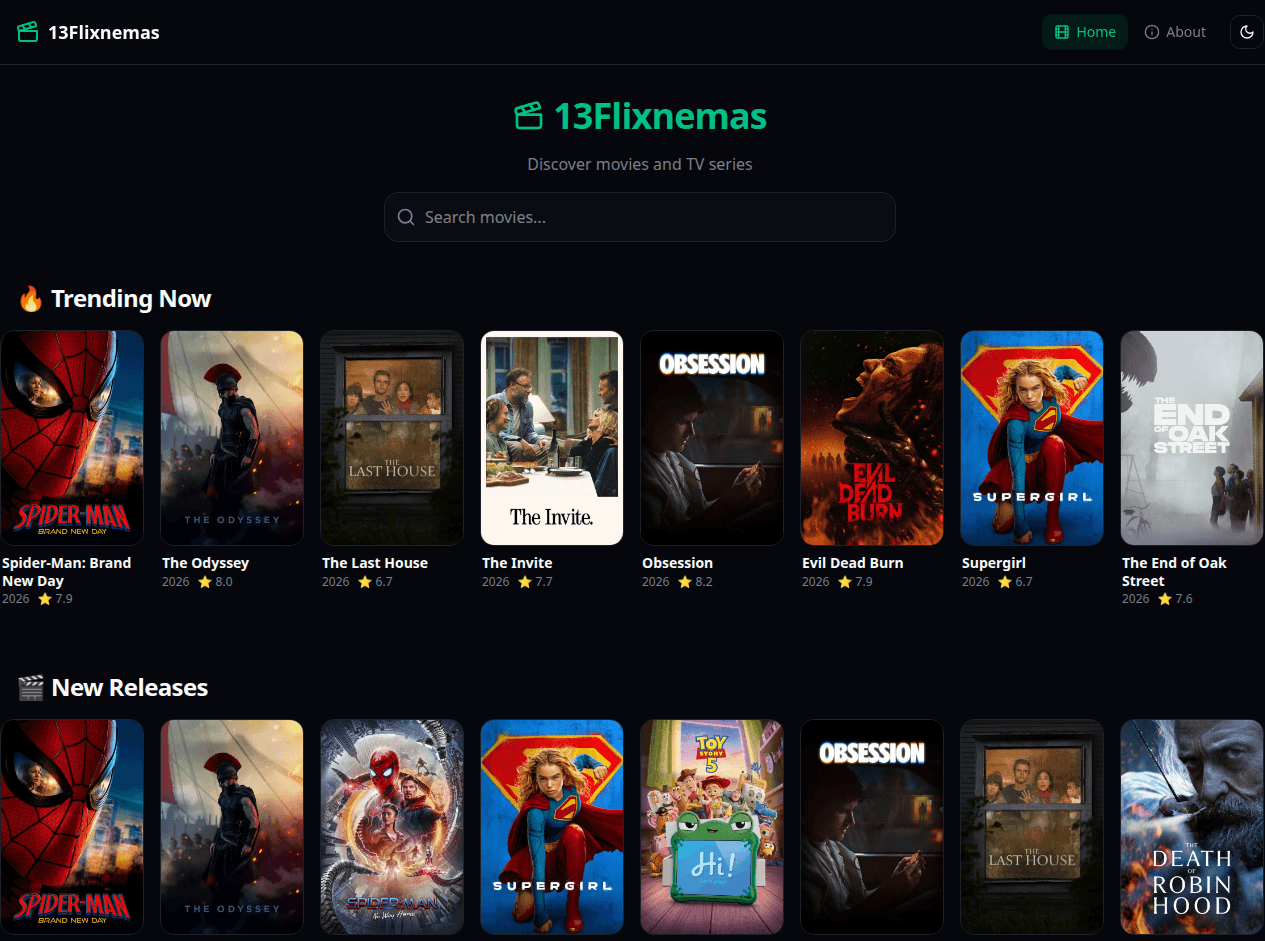This screenshot has width=1265, height=941.
Task: Click 'The Odyssey' title text
Action: coord(205,563)
